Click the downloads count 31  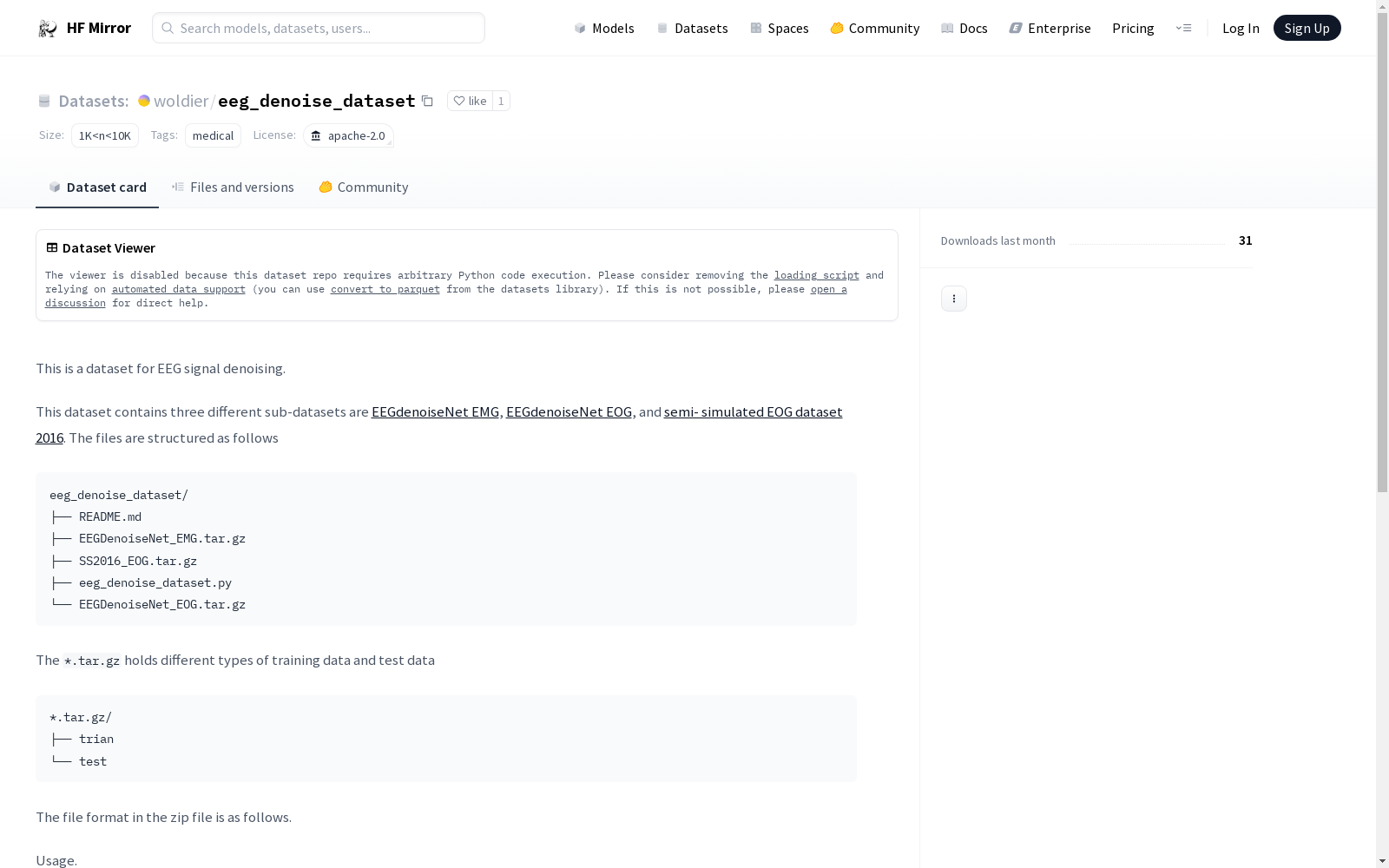[1246, 240]
